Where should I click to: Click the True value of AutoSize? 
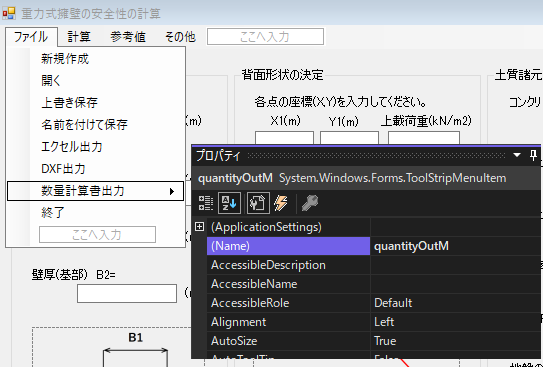point(455,341)
